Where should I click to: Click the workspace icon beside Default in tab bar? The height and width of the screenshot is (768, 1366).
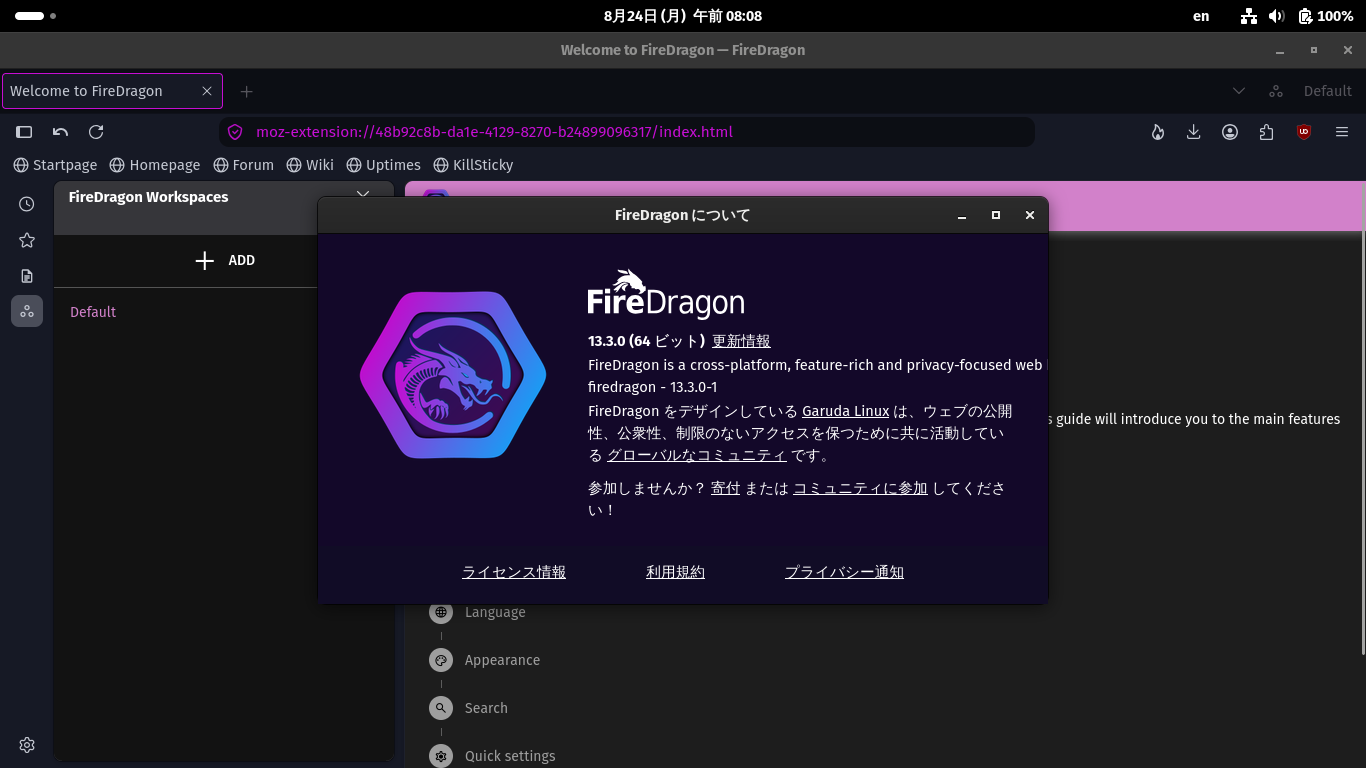coord(1276,91)
